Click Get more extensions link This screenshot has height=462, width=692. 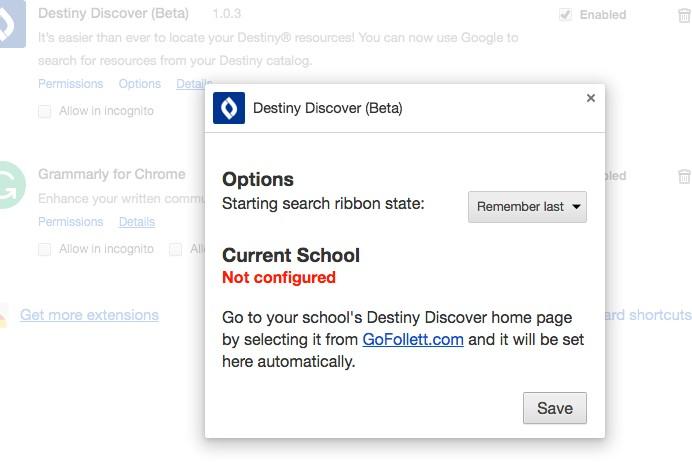[x=89, y=315]
